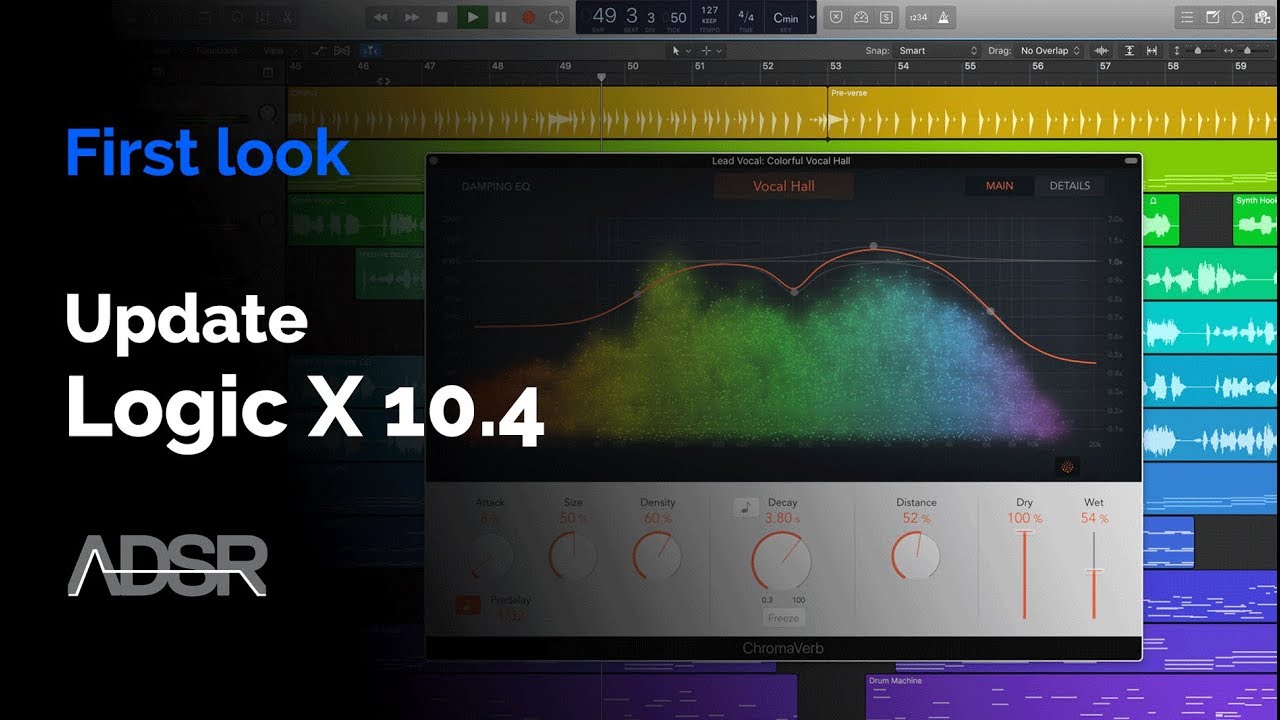The width and height of the screenshot is (1280, 720).
Task: Click the Distance knob
Action: click(x=916, y=555)
